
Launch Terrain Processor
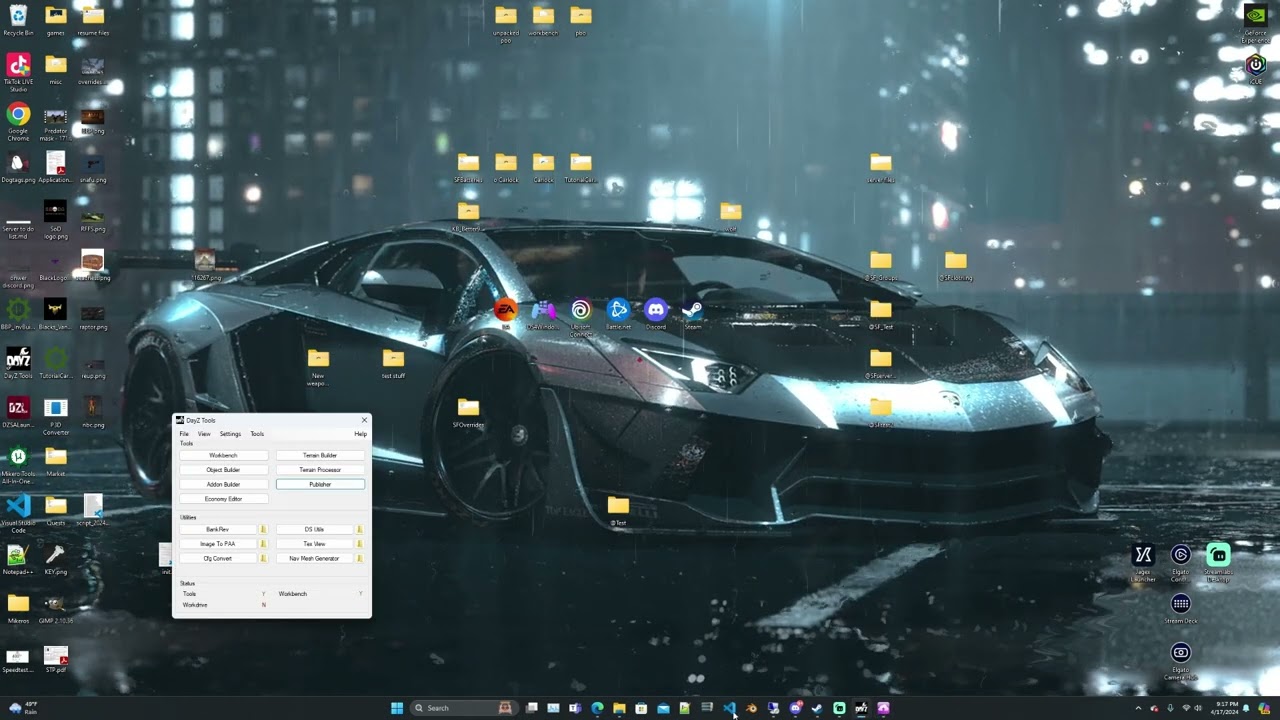pos(320,470)
